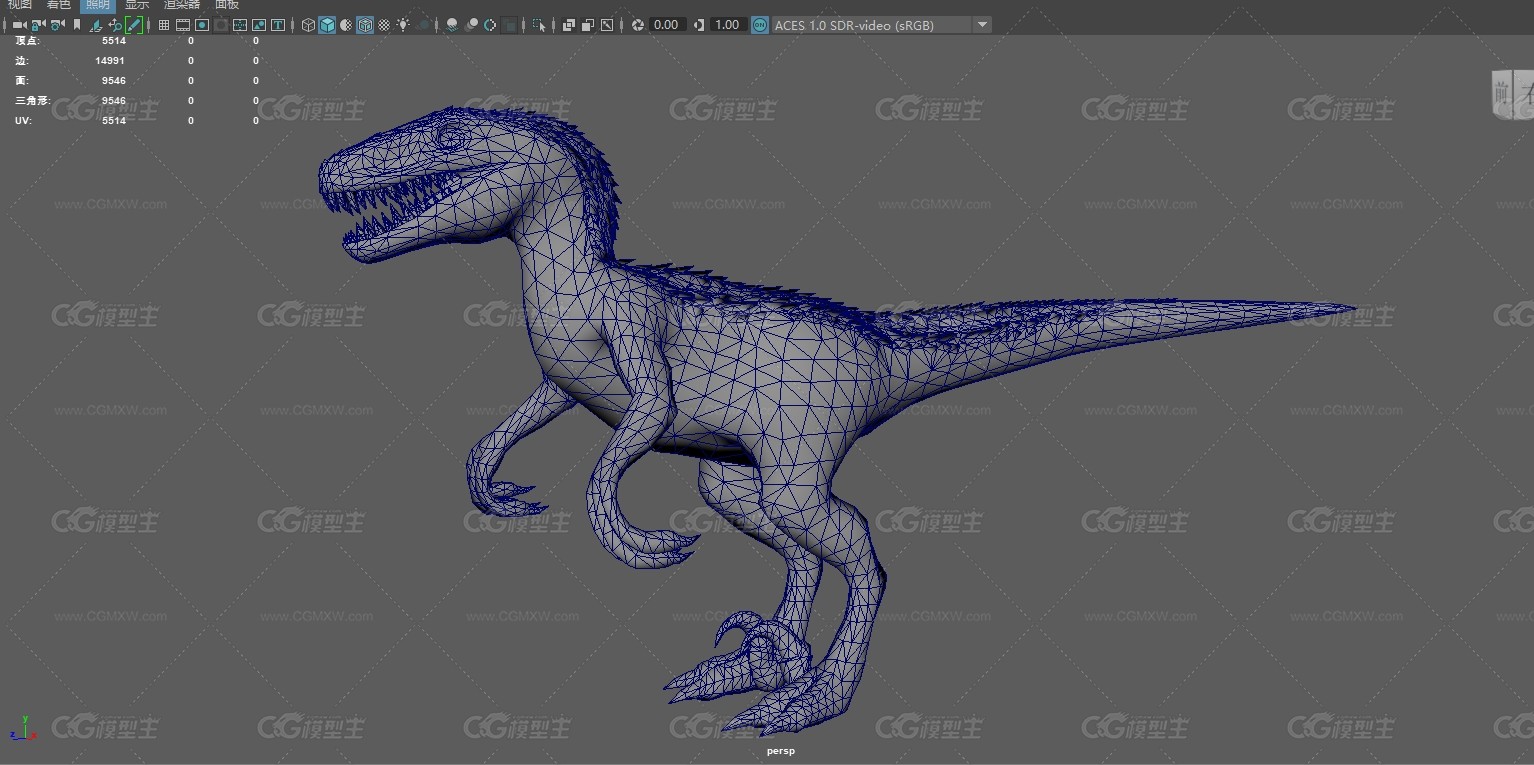Click the Safe Title icon
Image resolution: width=1534 pixels, height=765 pixels.
[278, 25]
